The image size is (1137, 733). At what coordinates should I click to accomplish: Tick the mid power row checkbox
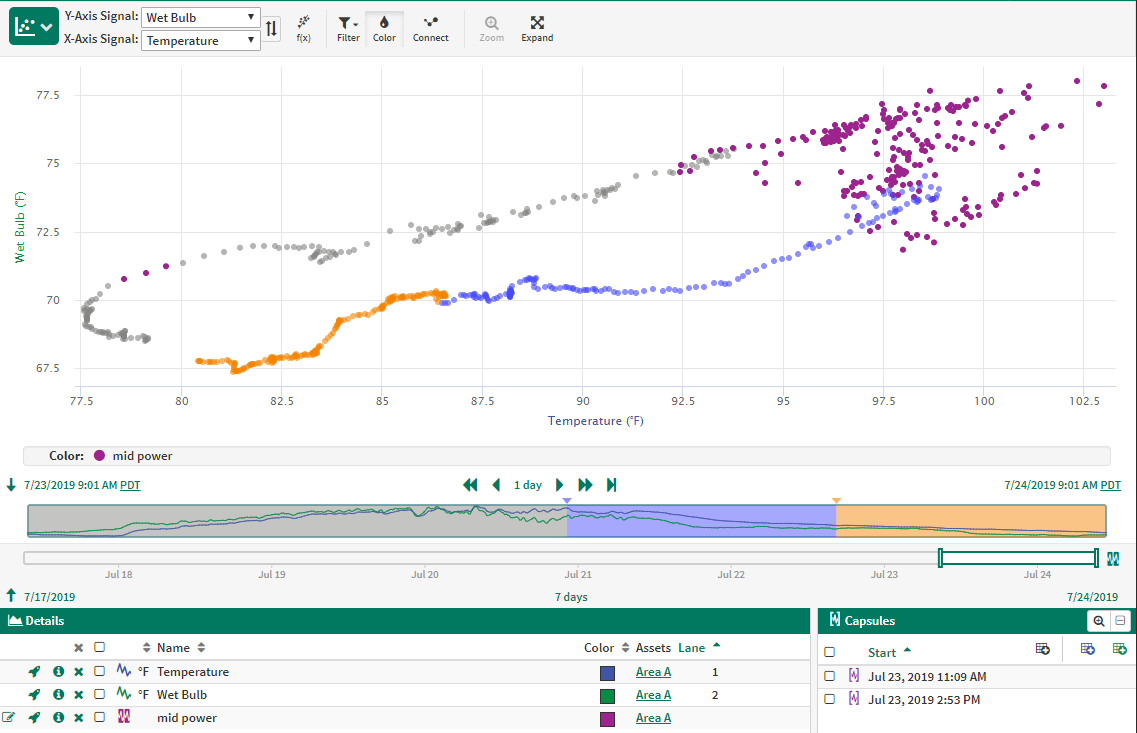[x=99, y=717]
